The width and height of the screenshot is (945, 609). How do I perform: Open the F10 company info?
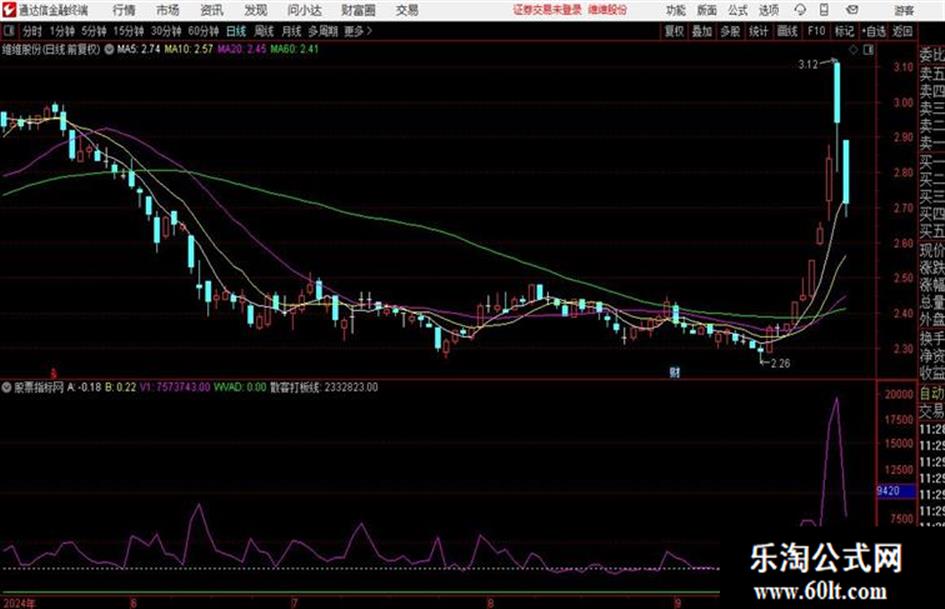coord(816,31)
